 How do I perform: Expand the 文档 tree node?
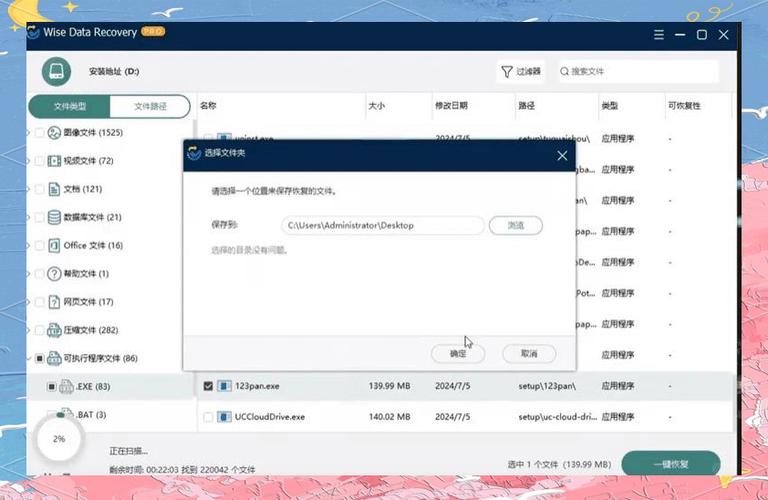point(28,189)
